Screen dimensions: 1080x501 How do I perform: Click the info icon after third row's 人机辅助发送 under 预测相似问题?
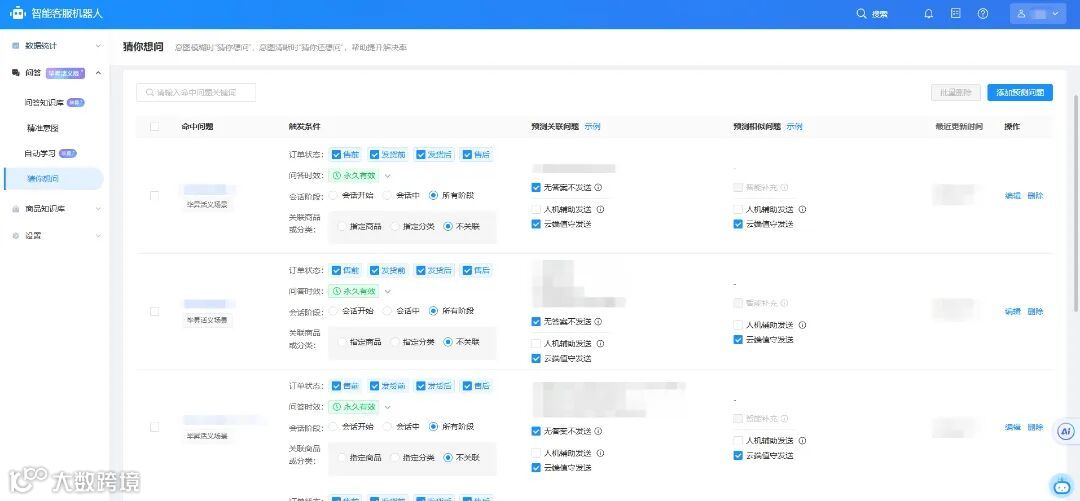tap(802, 441)
